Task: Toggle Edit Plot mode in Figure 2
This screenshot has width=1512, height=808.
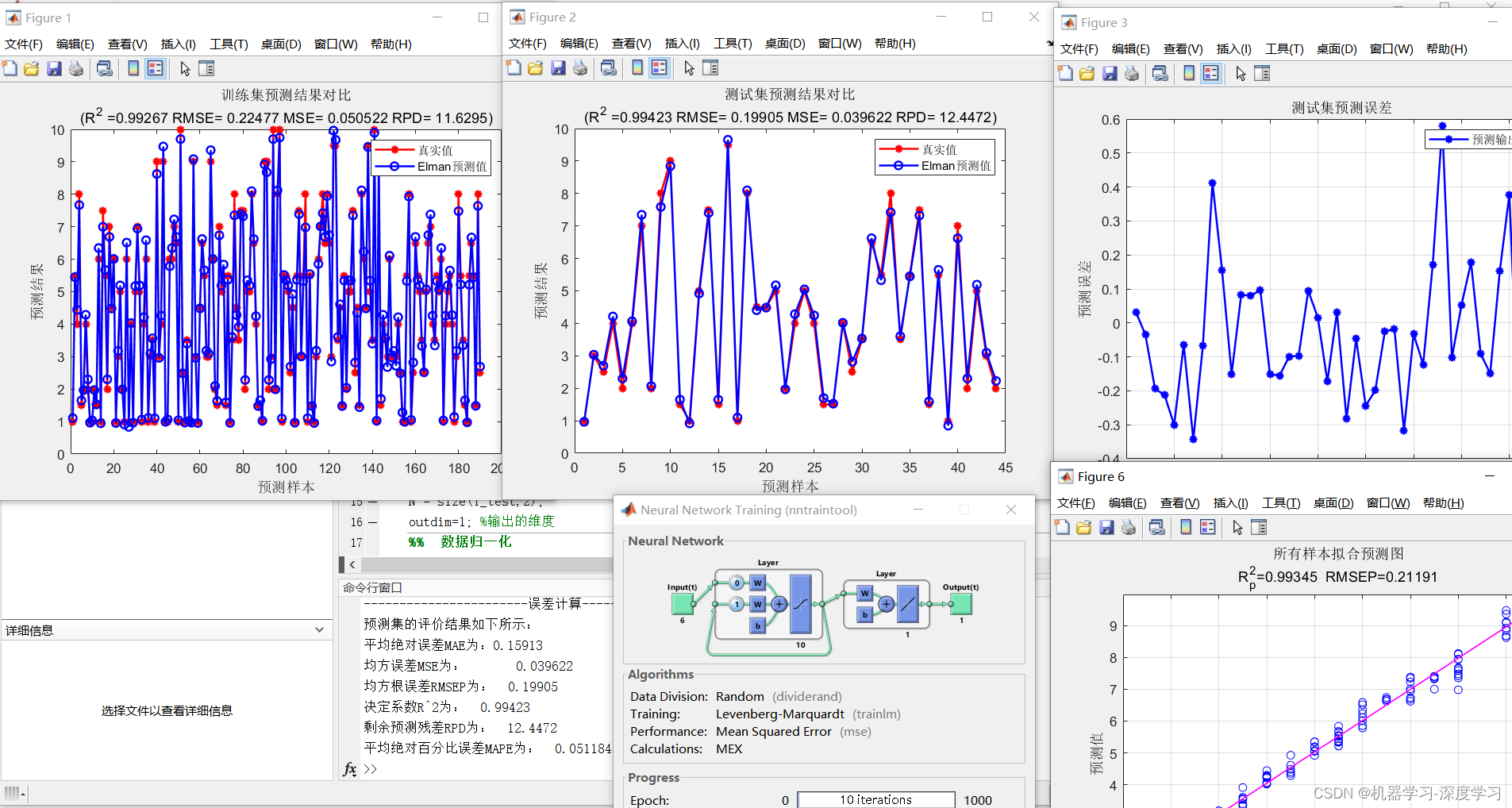Action: [688, 68]
